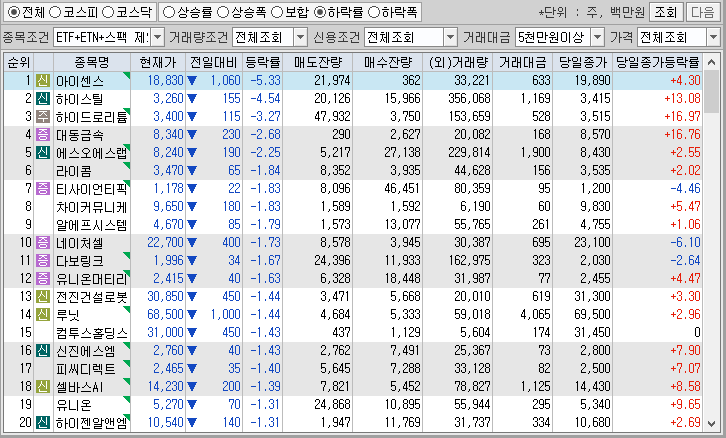
Task: Select the 하락률 radio option
Action: click(319, 13)
